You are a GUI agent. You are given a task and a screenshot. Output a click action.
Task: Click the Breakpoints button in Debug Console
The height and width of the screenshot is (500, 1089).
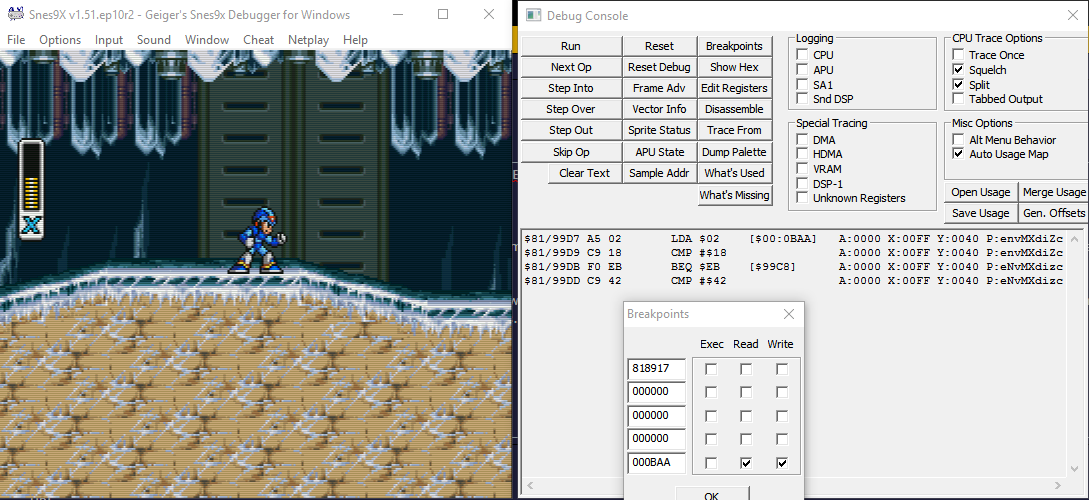pyautogui.click(x=734, y=46)
